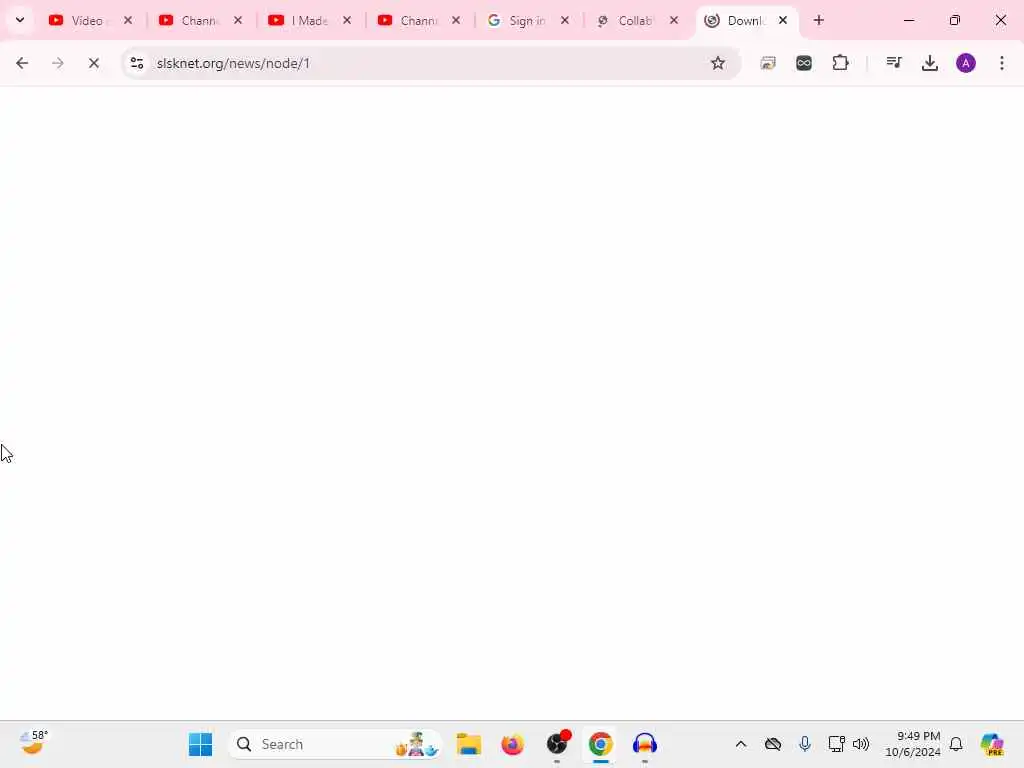The height and width of the screenshot is (768, 1024).
Task: Switch to the I Made YouTube tab
Action: (309, 21)
